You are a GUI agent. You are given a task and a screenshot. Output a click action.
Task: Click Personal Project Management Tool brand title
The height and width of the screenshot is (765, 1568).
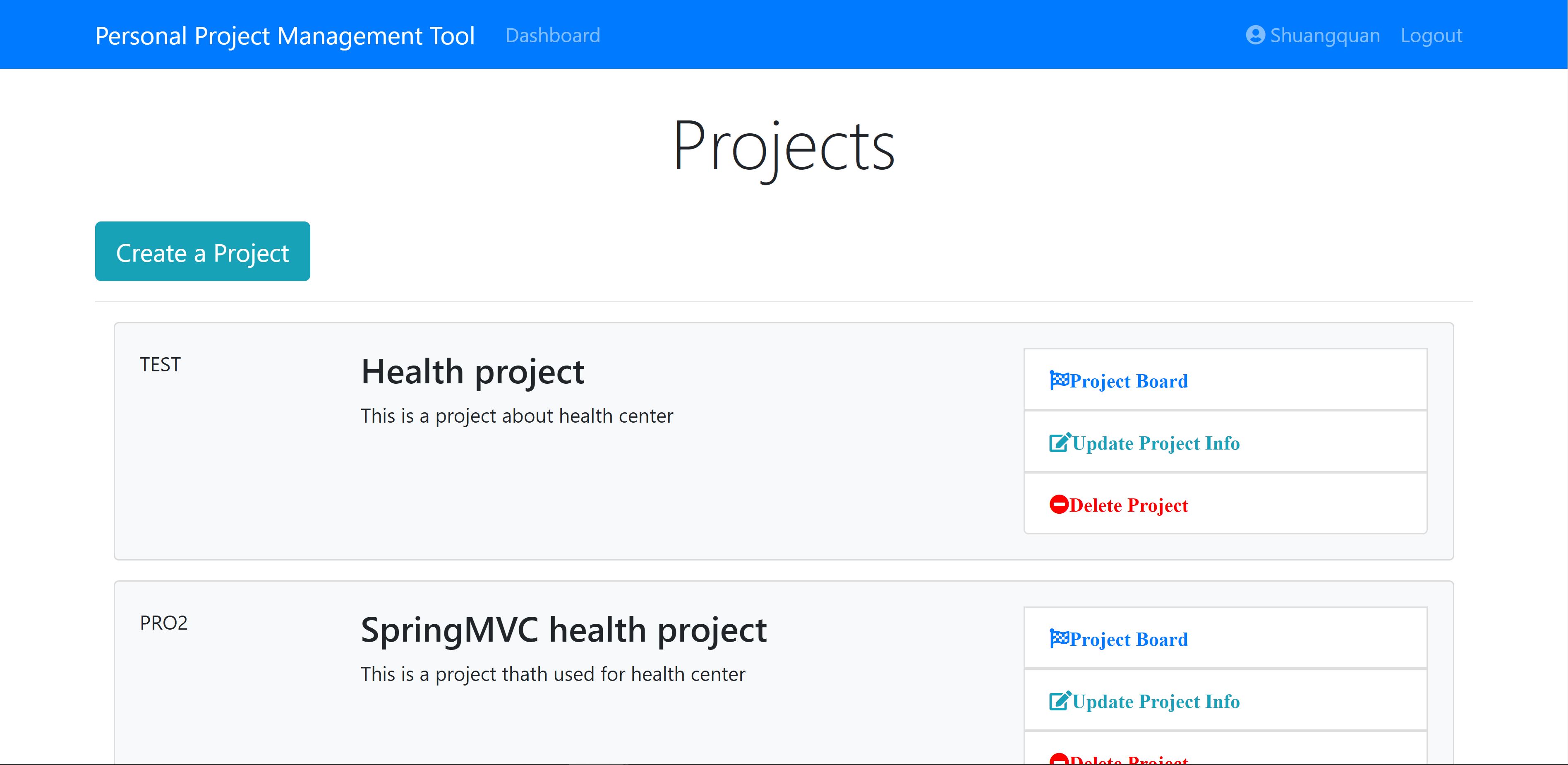[285, 36]
